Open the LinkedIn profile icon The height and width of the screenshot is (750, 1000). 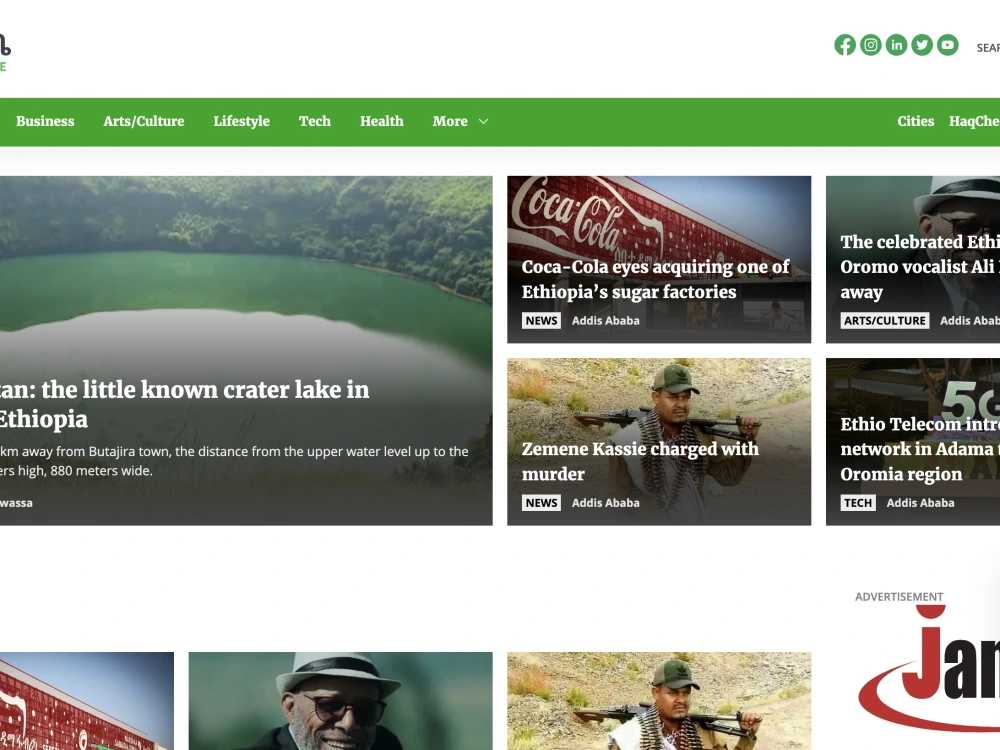click(x=896, y=44)
